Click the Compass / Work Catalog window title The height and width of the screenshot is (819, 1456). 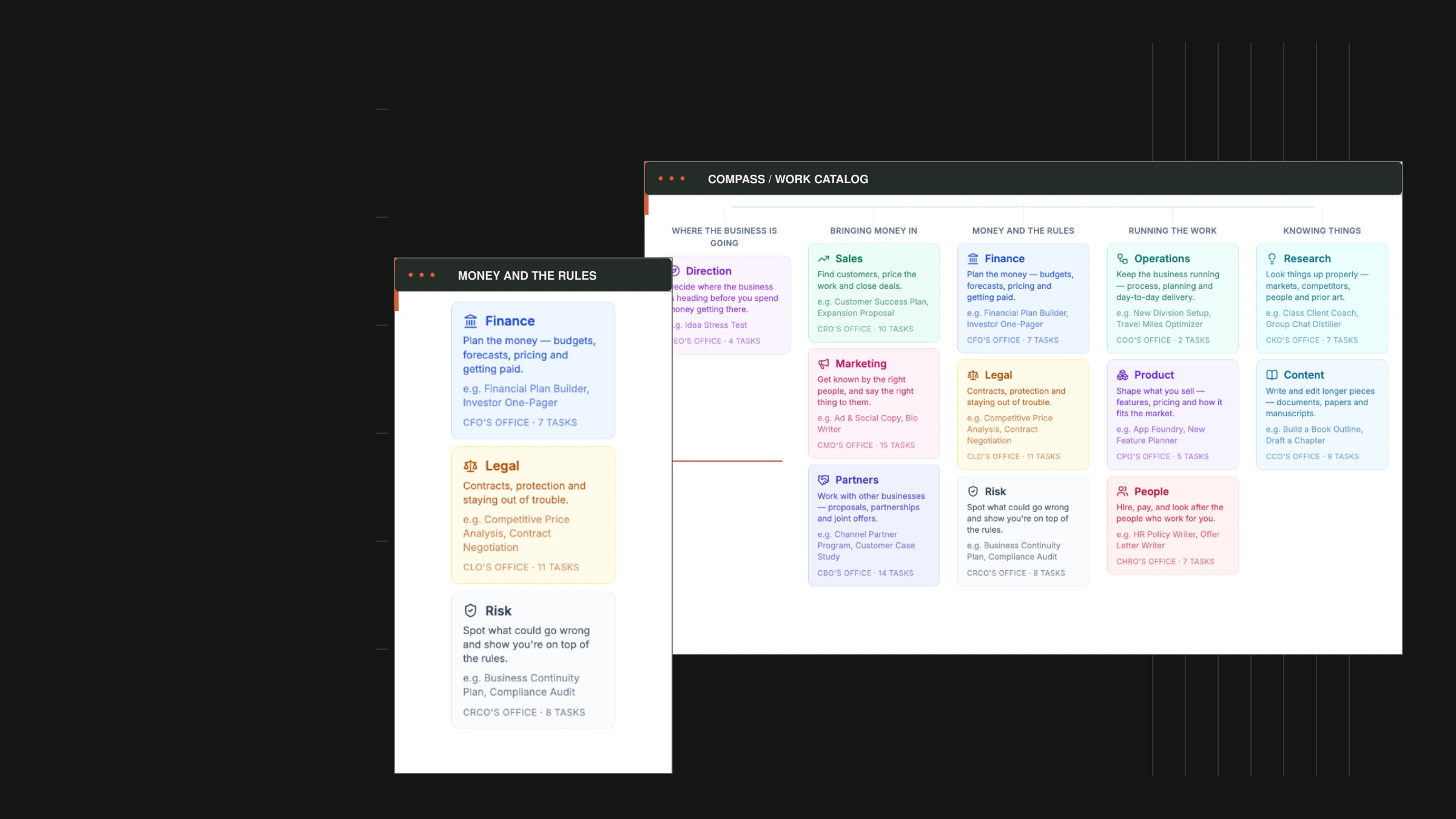tap(788, 180)
